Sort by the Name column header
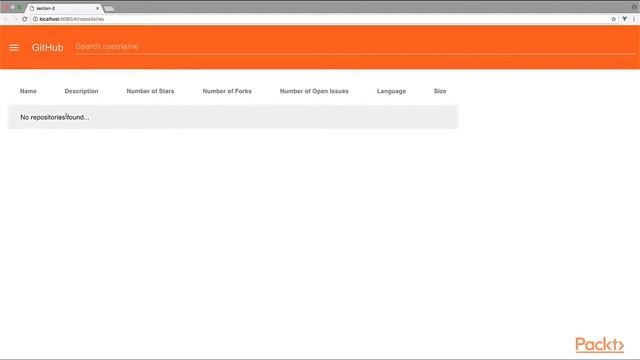The height and width of the screenshot is (360, 640). pyautogui.click(x=28, y=91)
